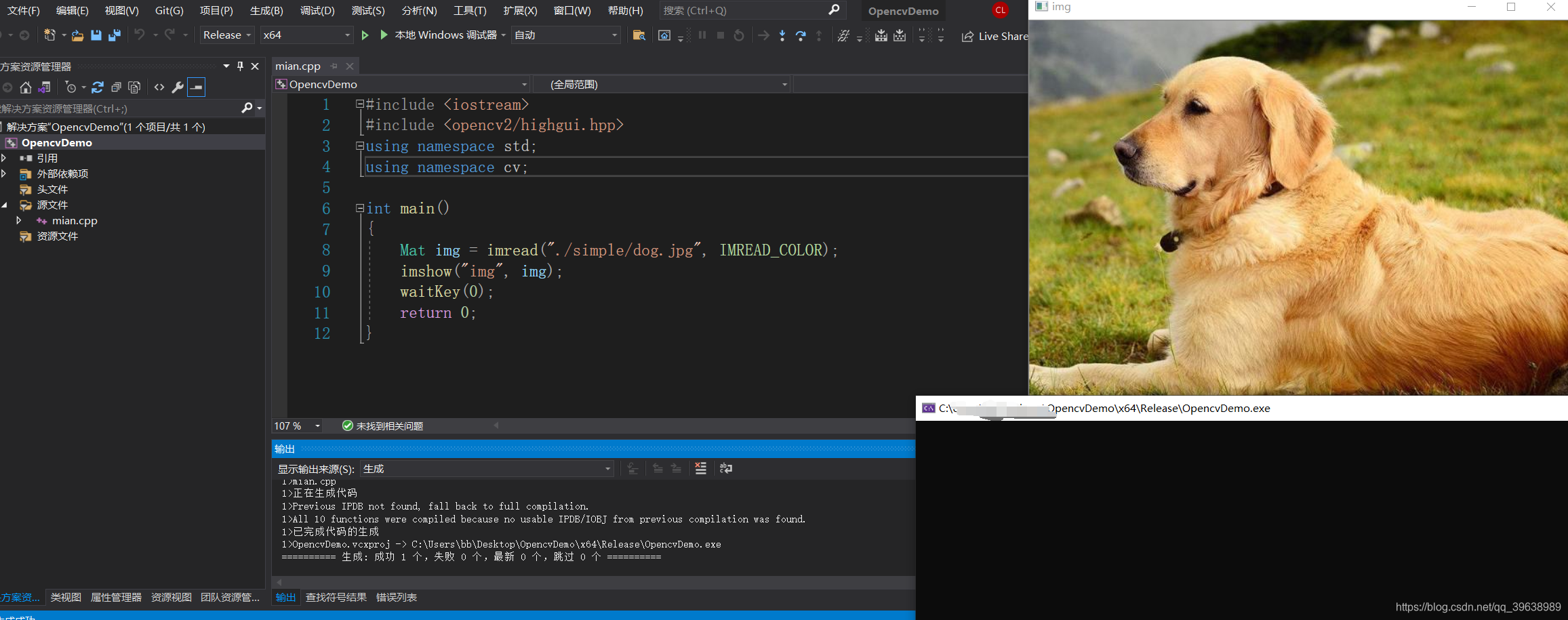
Task: Switch to the 查找符号结果 tab
Action: point(336,597)
